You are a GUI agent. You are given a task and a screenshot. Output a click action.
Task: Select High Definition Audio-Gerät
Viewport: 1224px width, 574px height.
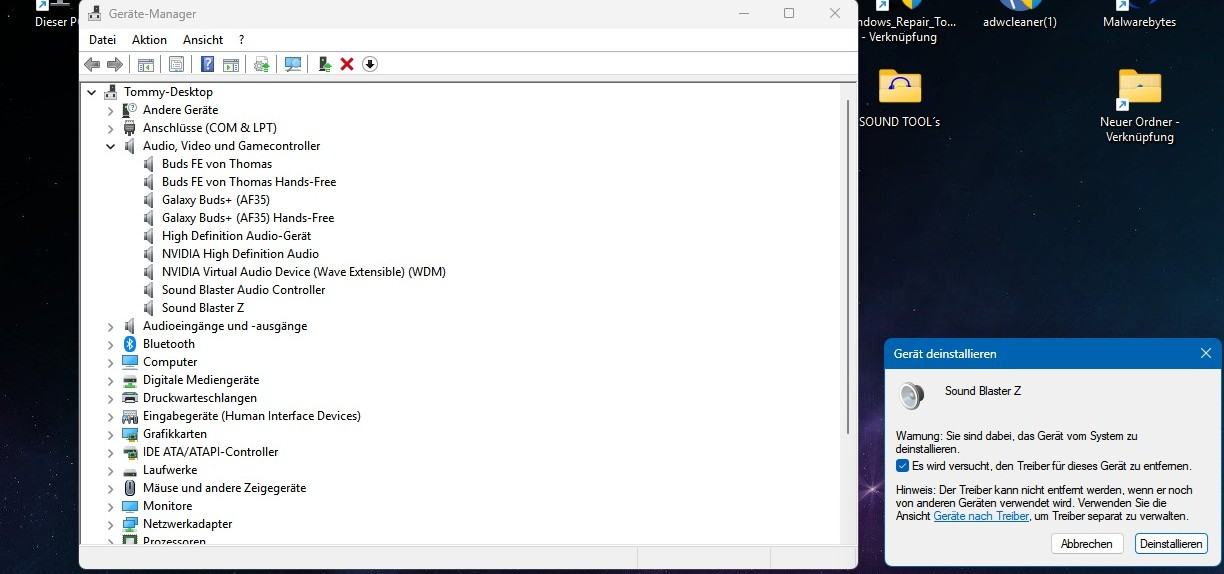(237, 236)
